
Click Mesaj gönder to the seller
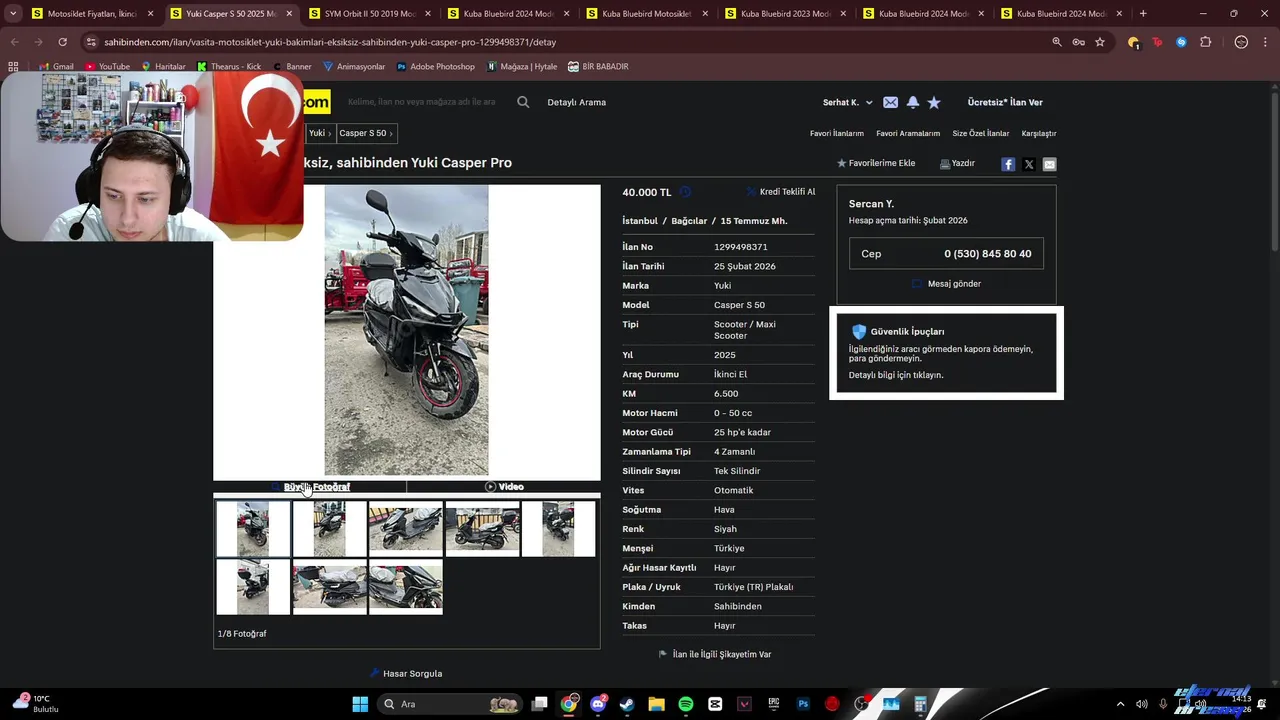pyautogui.click(x=946, y=284)
